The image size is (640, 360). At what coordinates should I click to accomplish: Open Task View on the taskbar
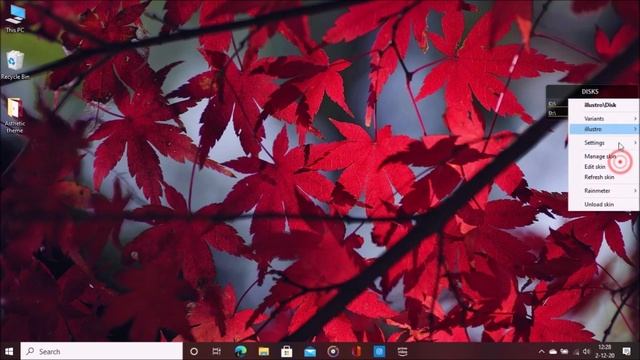pos(216,351)
